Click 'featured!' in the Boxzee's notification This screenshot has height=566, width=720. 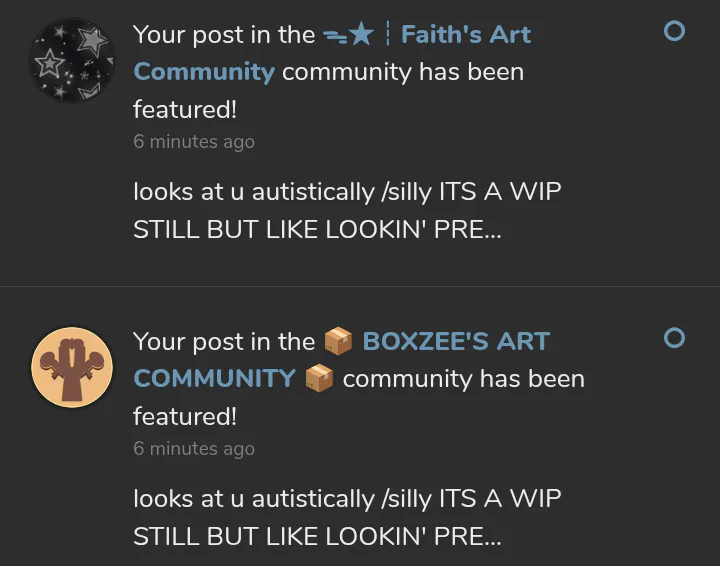(x=185, y=416)
